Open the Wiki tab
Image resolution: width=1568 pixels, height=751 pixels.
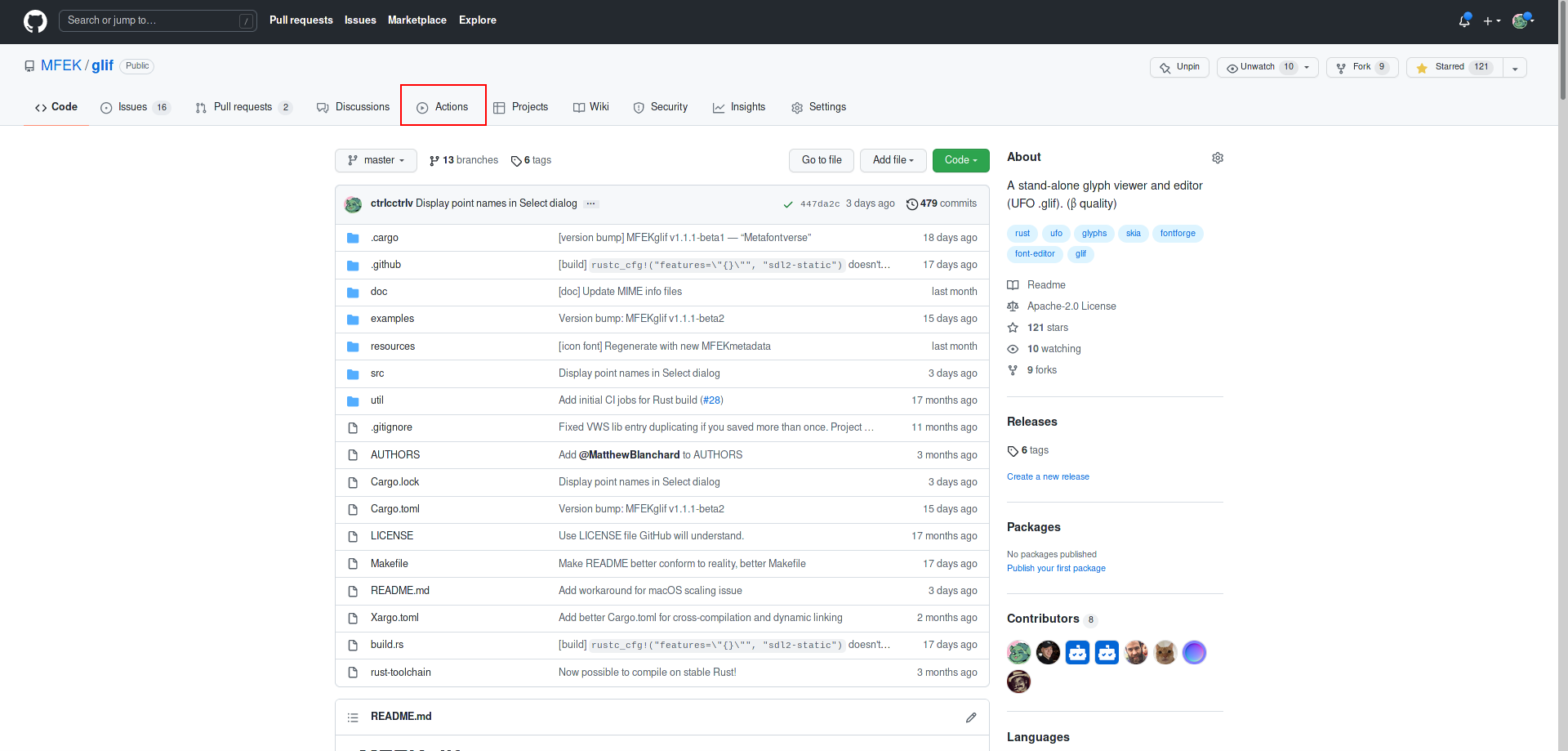coord(591,107)
